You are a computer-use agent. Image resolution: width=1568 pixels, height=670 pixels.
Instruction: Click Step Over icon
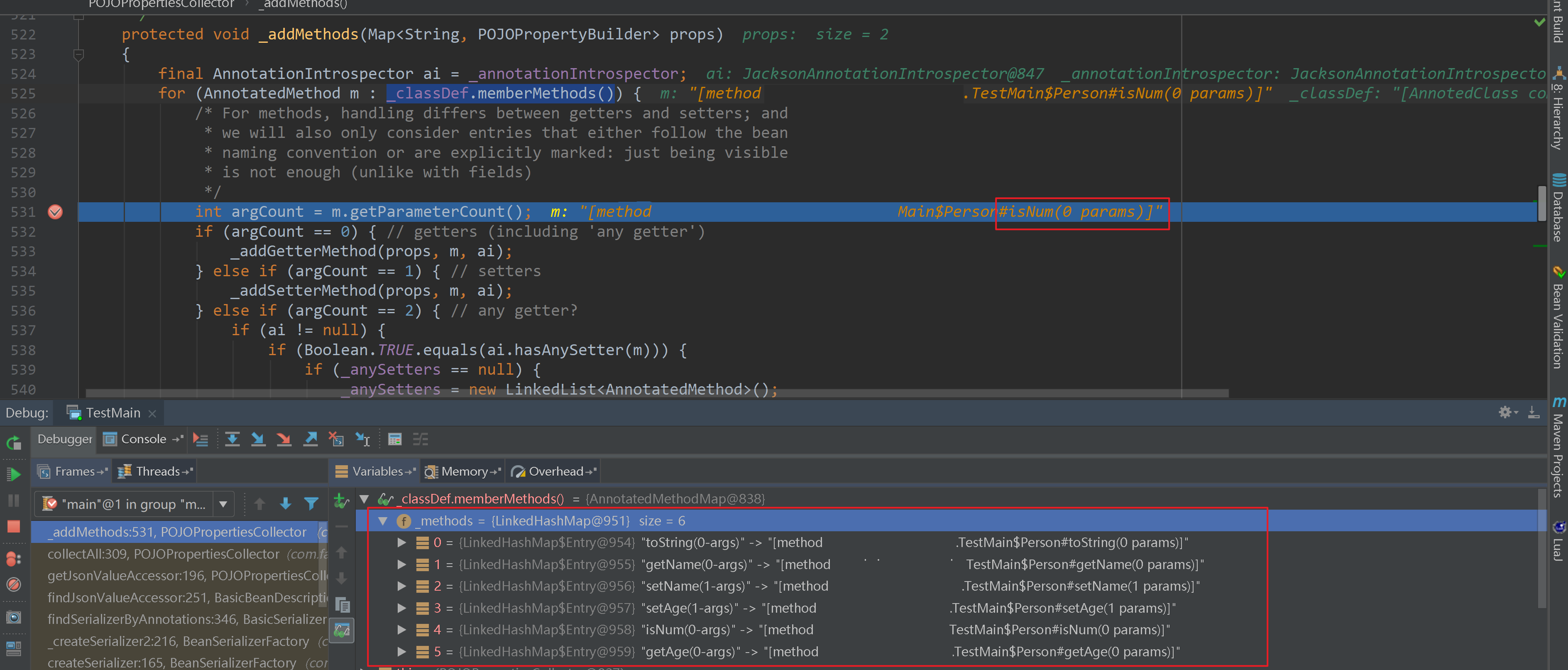coord(232,439)
